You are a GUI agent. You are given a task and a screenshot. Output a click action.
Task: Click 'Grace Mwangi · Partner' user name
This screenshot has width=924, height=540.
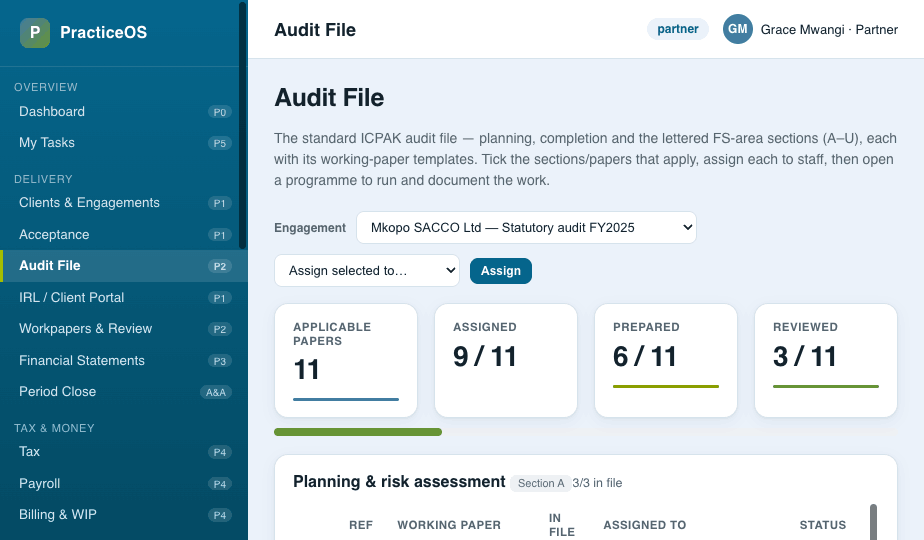point(829,29)
